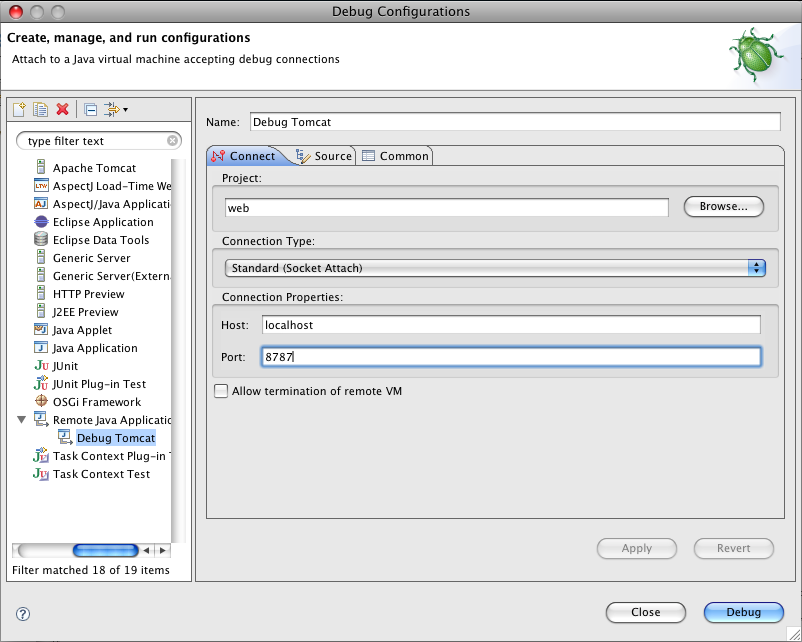802x642 pixels.
Task: Select Java Application in the tree
Action: click(95, 348)
